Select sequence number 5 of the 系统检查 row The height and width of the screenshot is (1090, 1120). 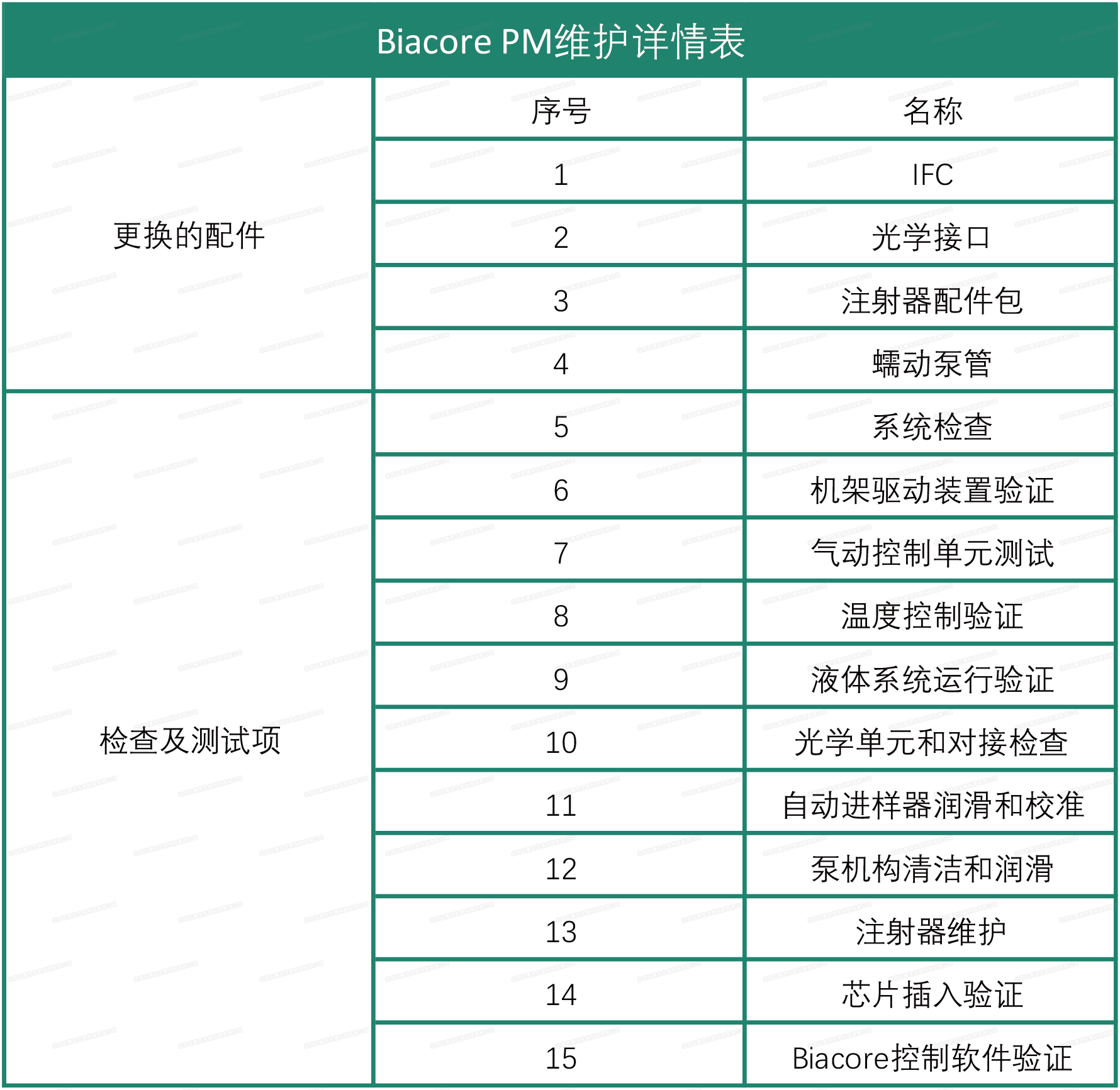[x=559, y=423]
